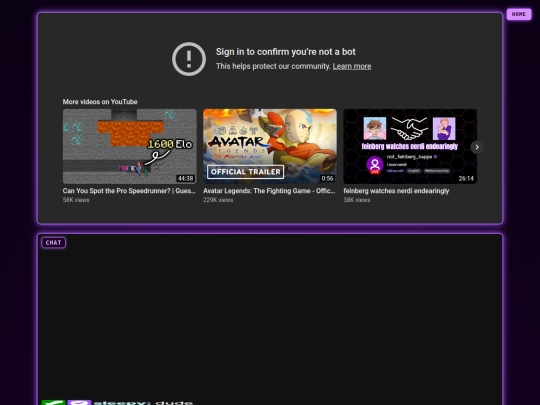
Task: Click the purple badge icon in chat
Action: pyautogui.click(x=80, y=402)
